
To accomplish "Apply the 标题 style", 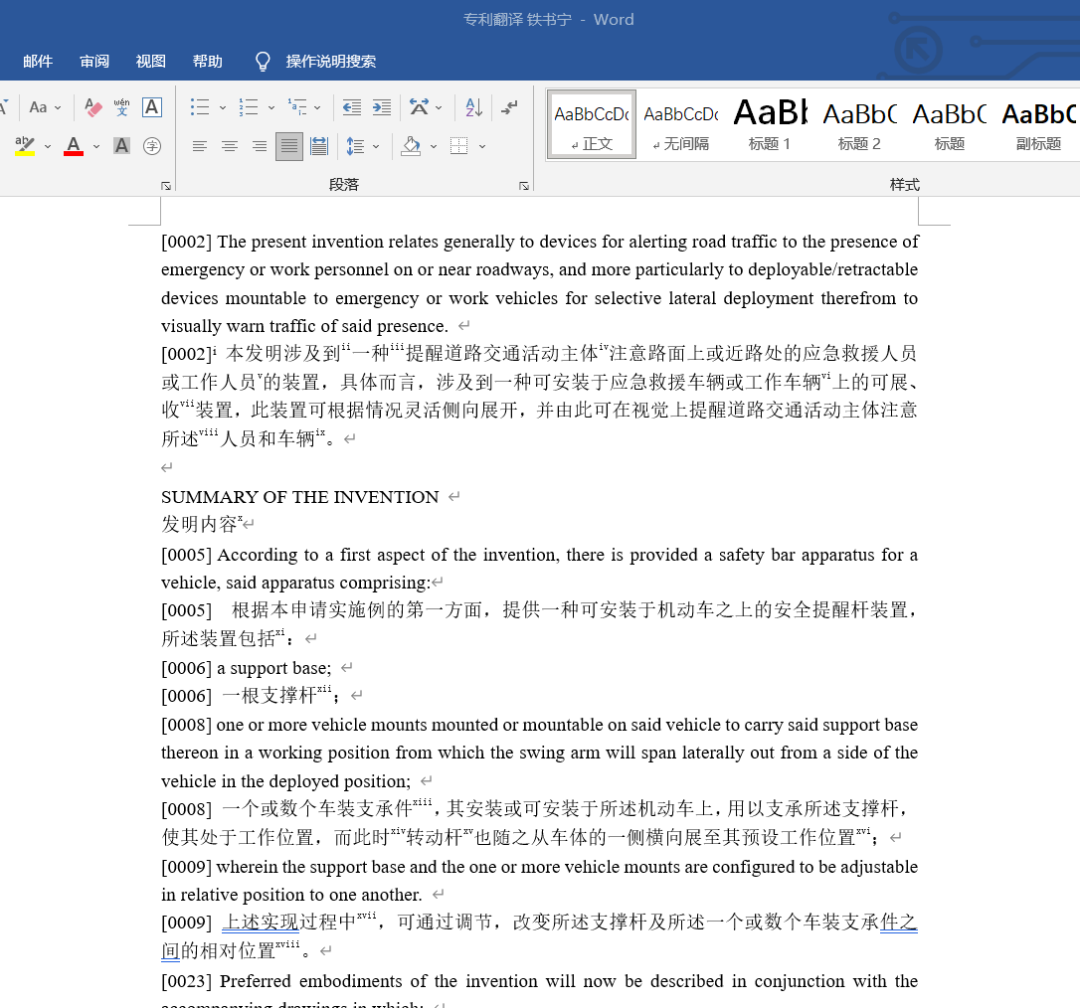I will coord(949,125).
